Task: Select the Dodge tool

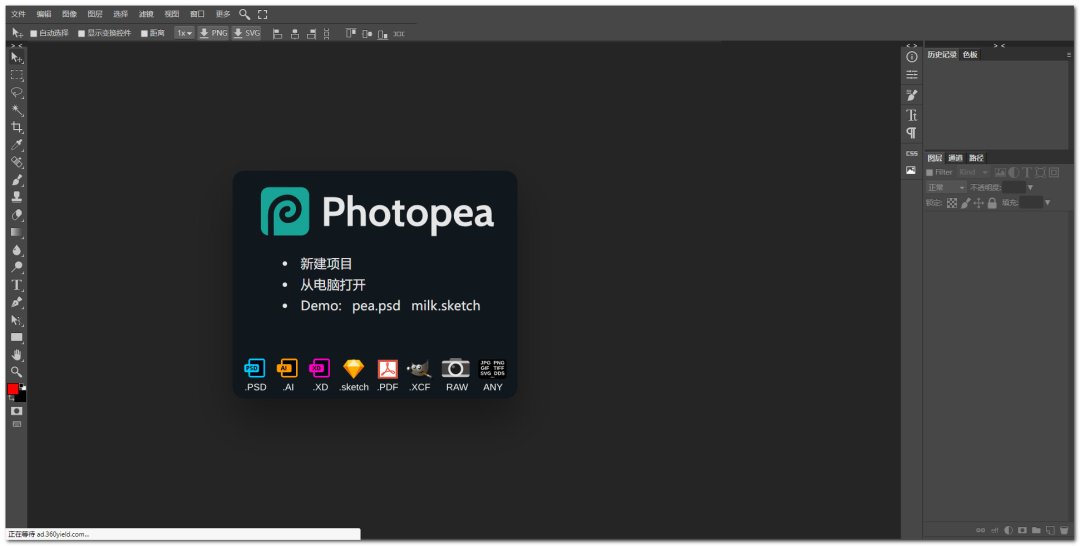Action: pyautogui.click(x=17, y=267)
